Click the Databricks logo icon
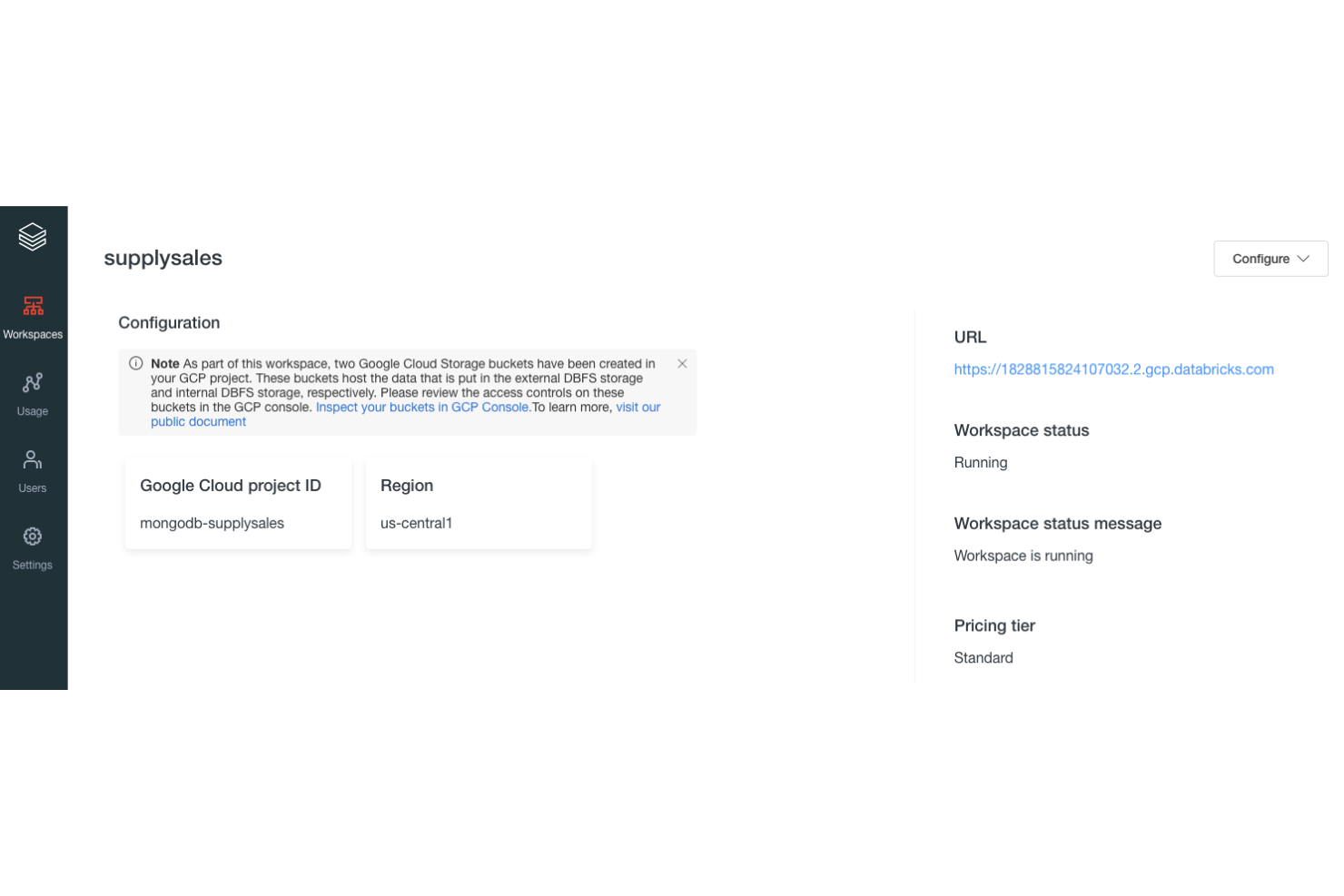1344x896 pixels. coord(33,237)
